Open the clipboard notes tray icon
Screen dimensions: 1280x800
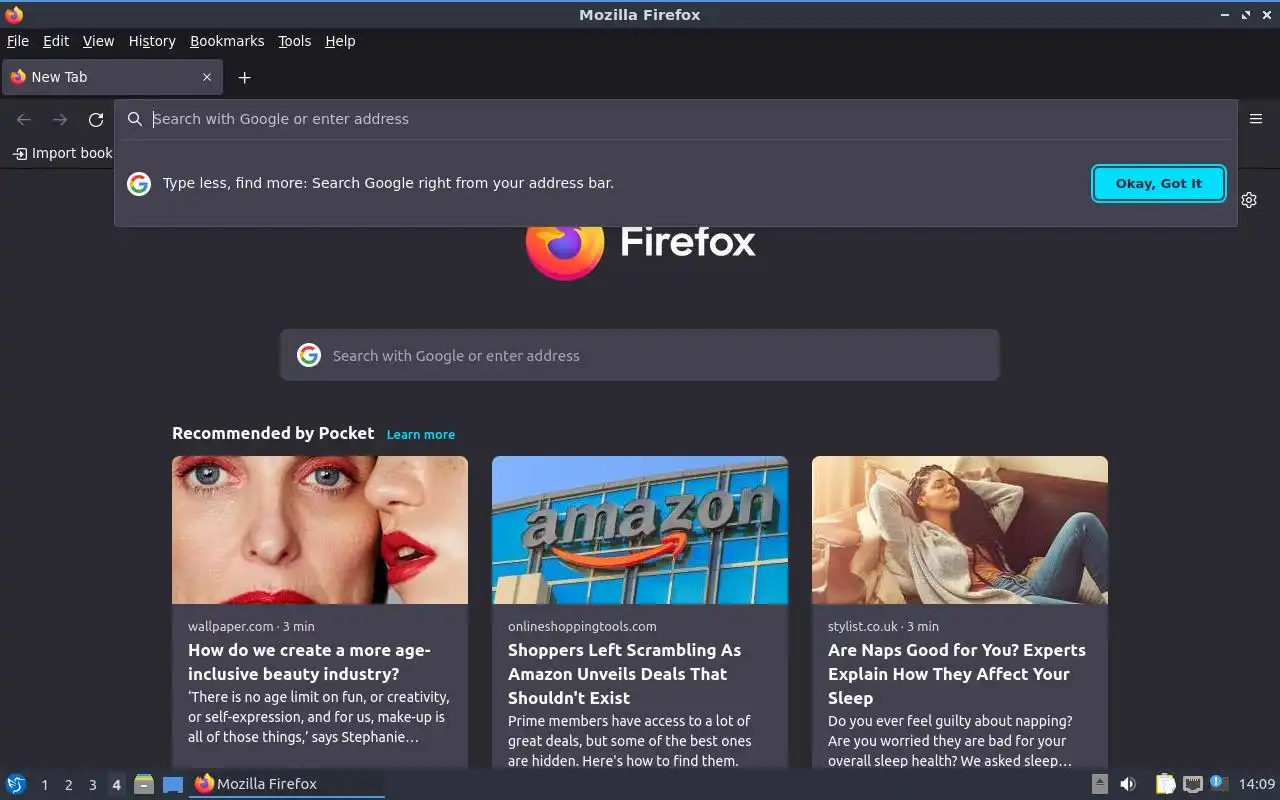1165,784
